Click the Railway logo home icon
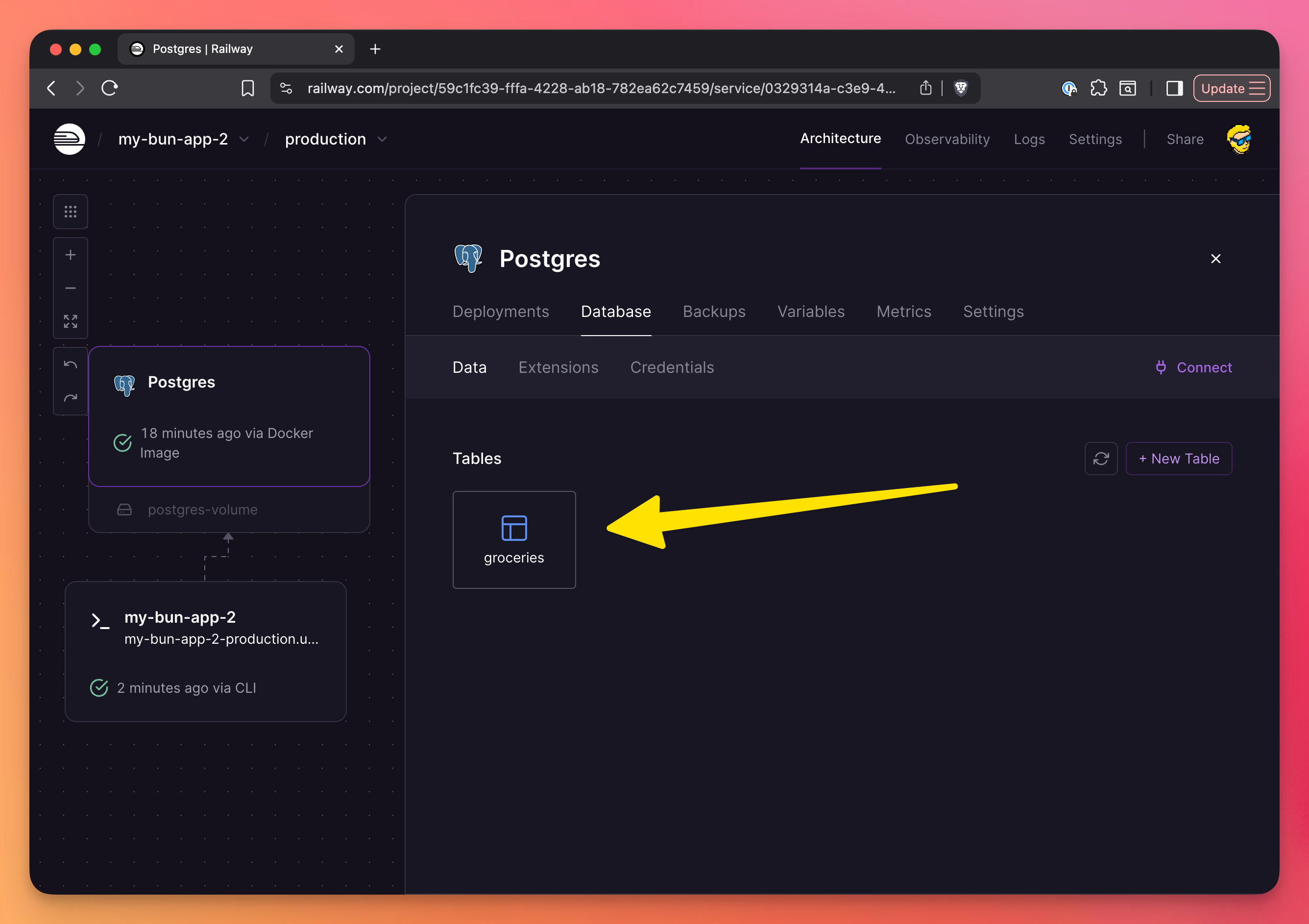The height and width of the screenshot is (924, 1309). click(70, 139)
